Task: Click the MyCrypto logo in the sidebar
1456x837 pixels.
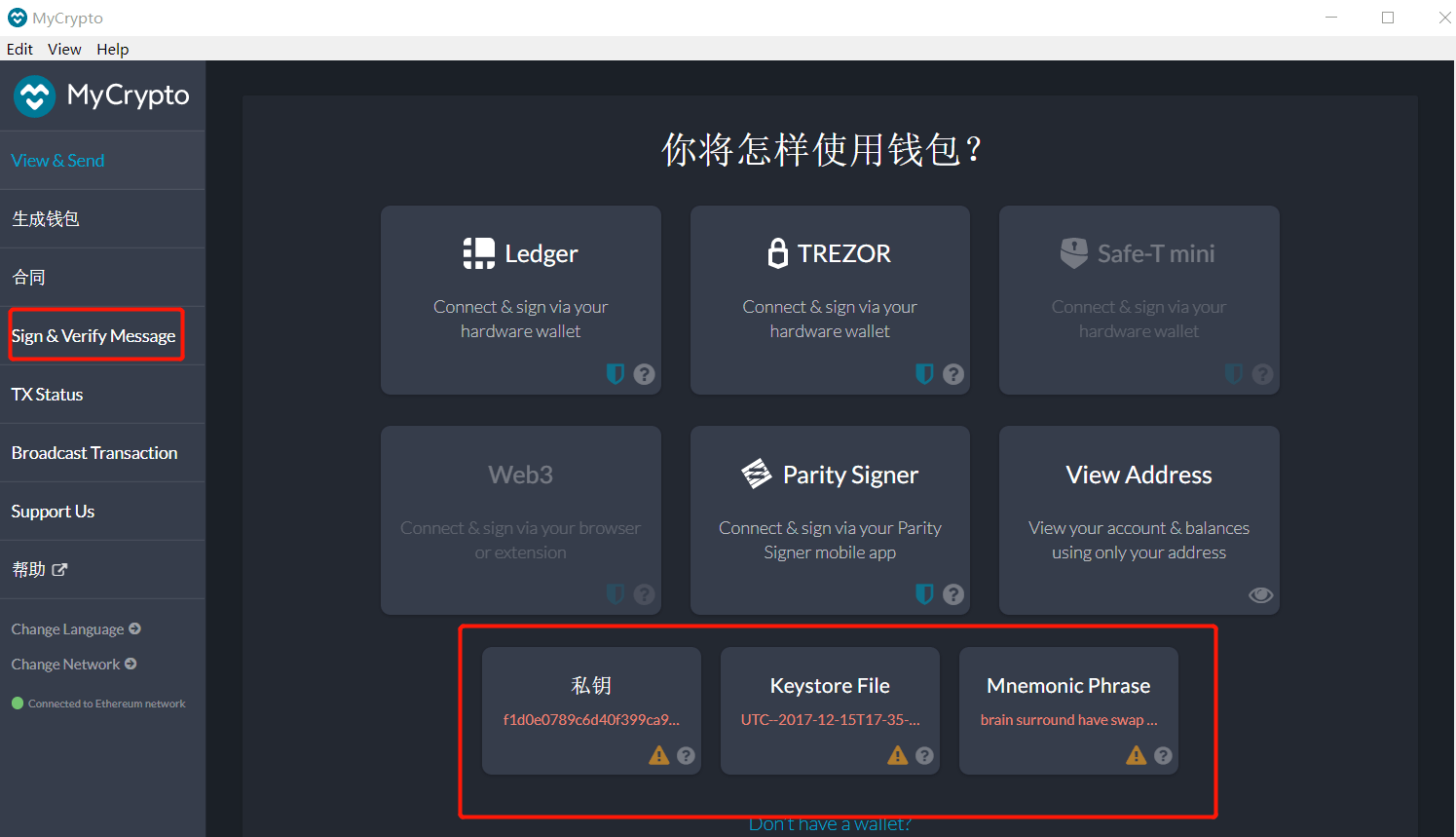Action: pyautogui.click(x=34, y=95)
